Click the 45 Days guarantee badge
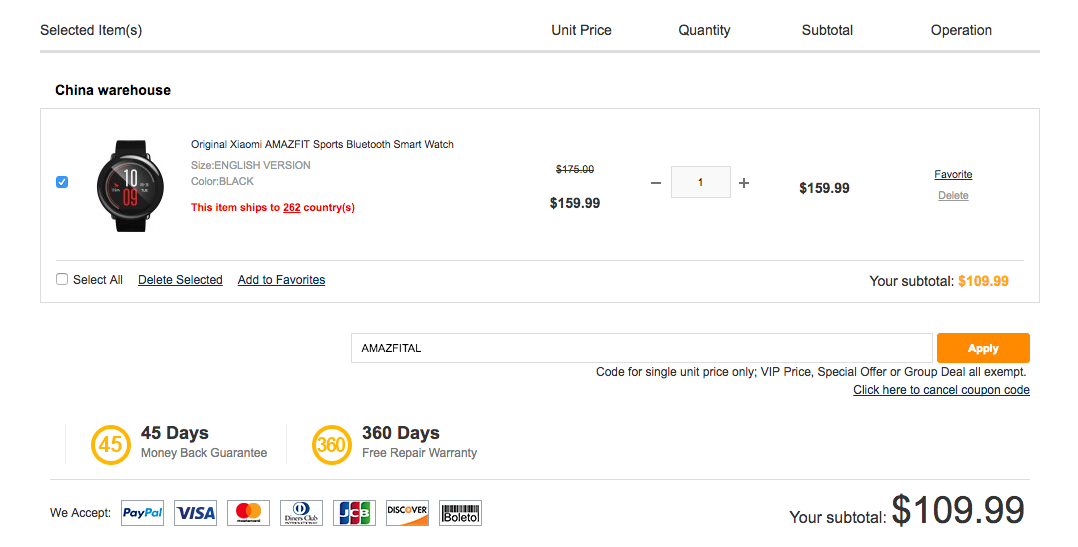The height and width of the screenshot is (547, 1078). (110, 445)
